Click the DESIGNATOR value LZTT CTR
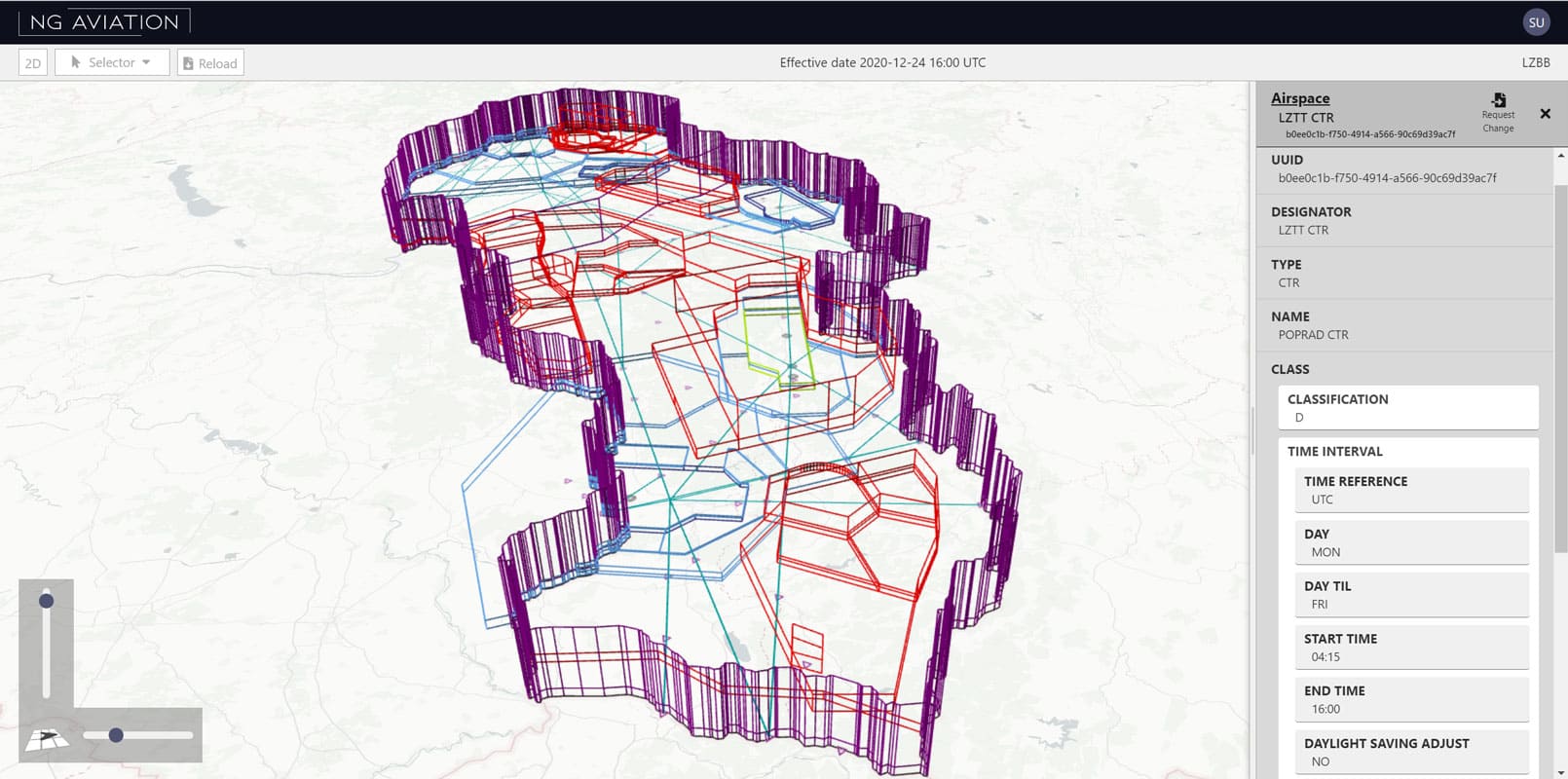Screen dimensions: 1568x779 [1303, 231]
